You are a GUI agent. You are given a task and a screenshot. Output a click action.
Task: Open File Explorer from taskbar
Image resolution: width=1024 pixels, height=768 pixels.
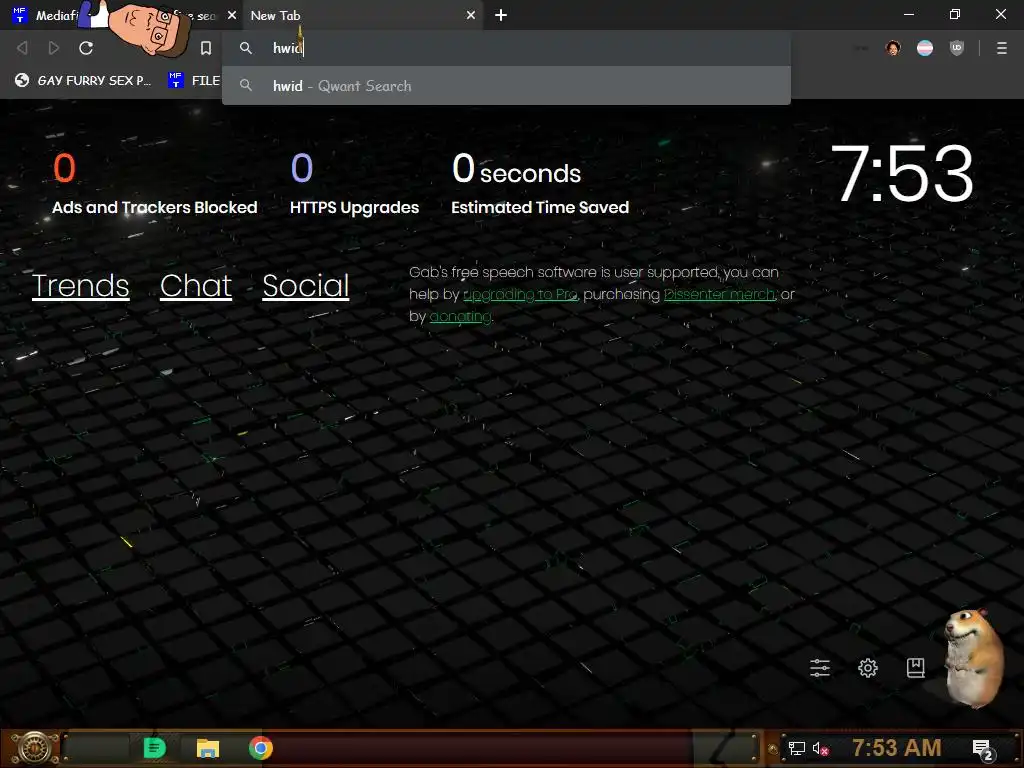[x=208, y=748]
